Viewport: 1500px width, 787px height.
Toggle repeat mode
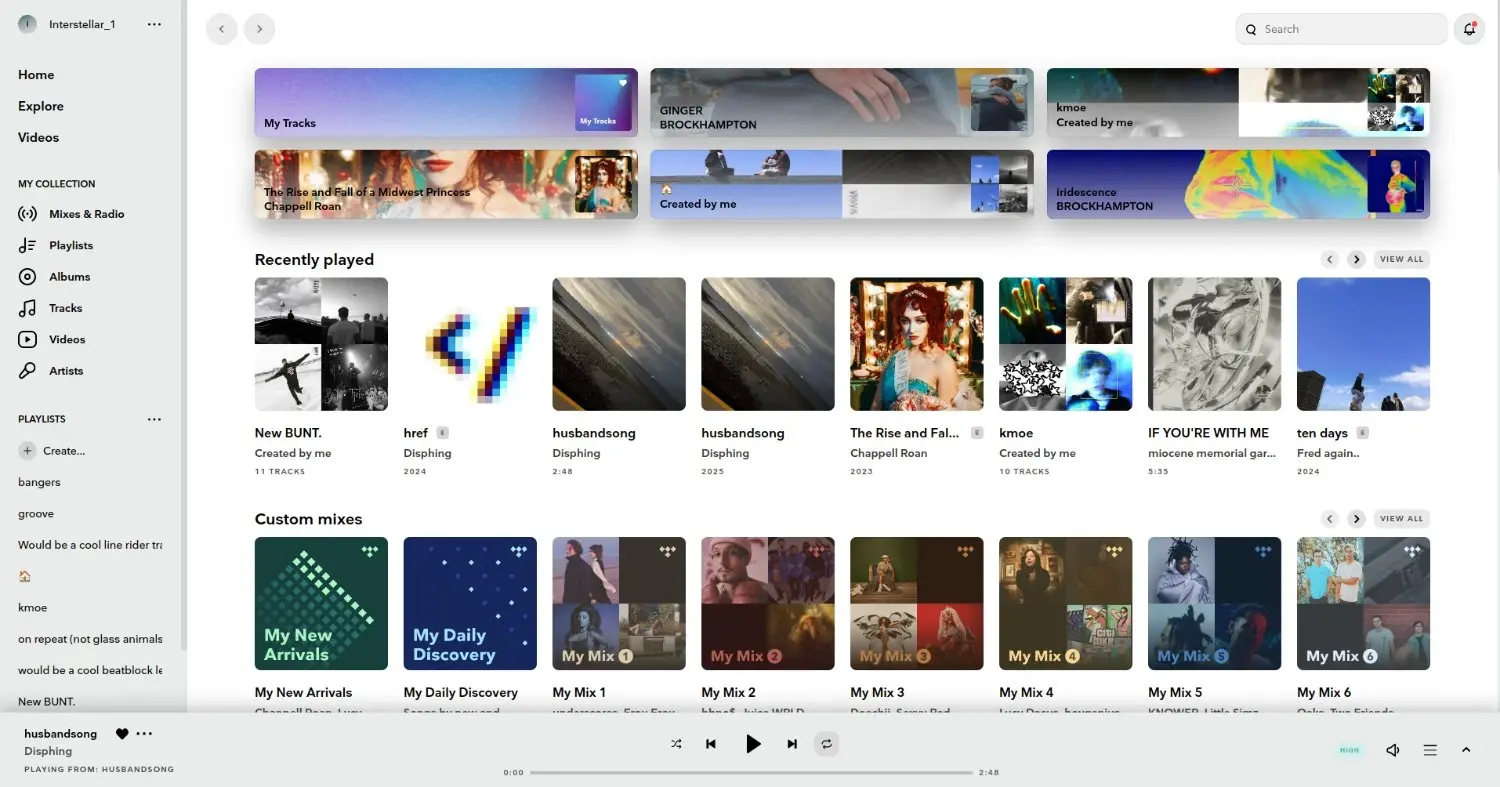point(827,744)
